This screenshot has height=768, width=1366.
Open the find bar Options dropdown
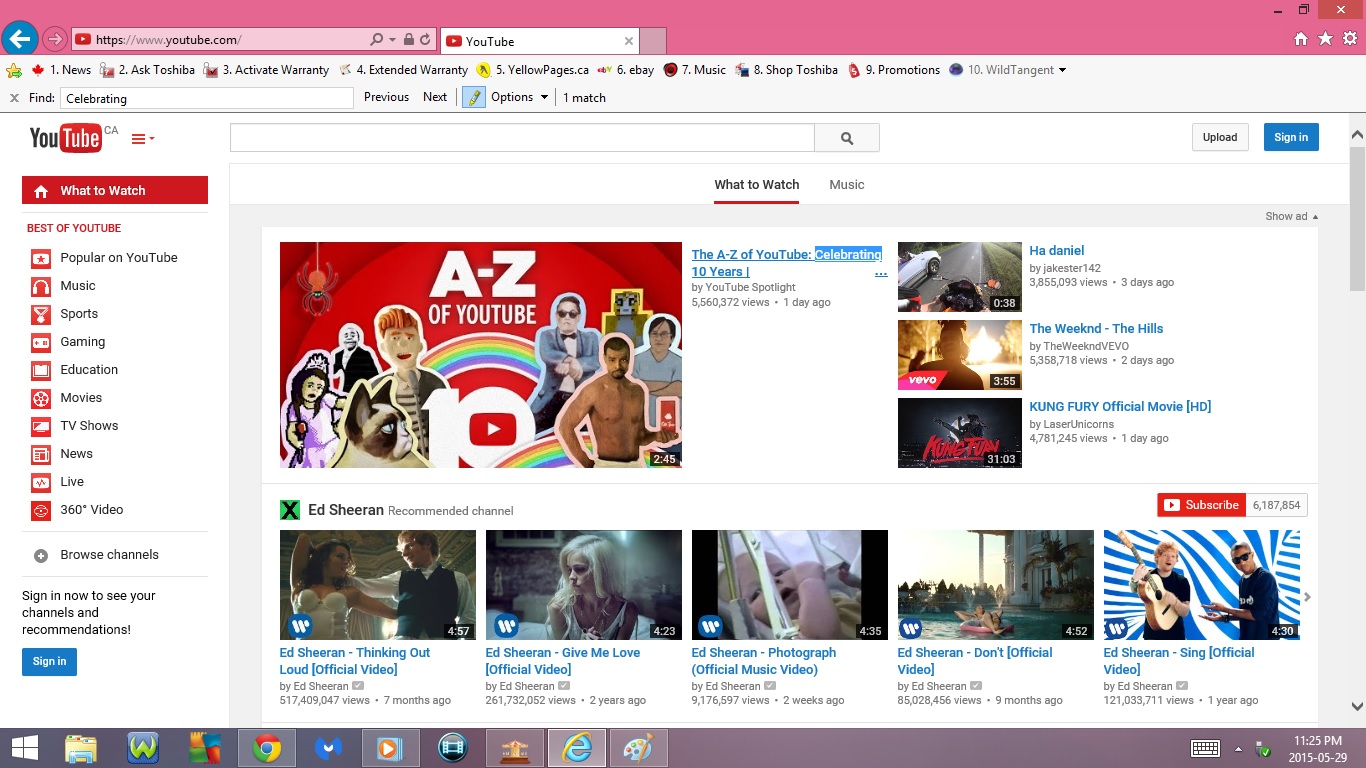pyautogui.click(x=519, y=97)
